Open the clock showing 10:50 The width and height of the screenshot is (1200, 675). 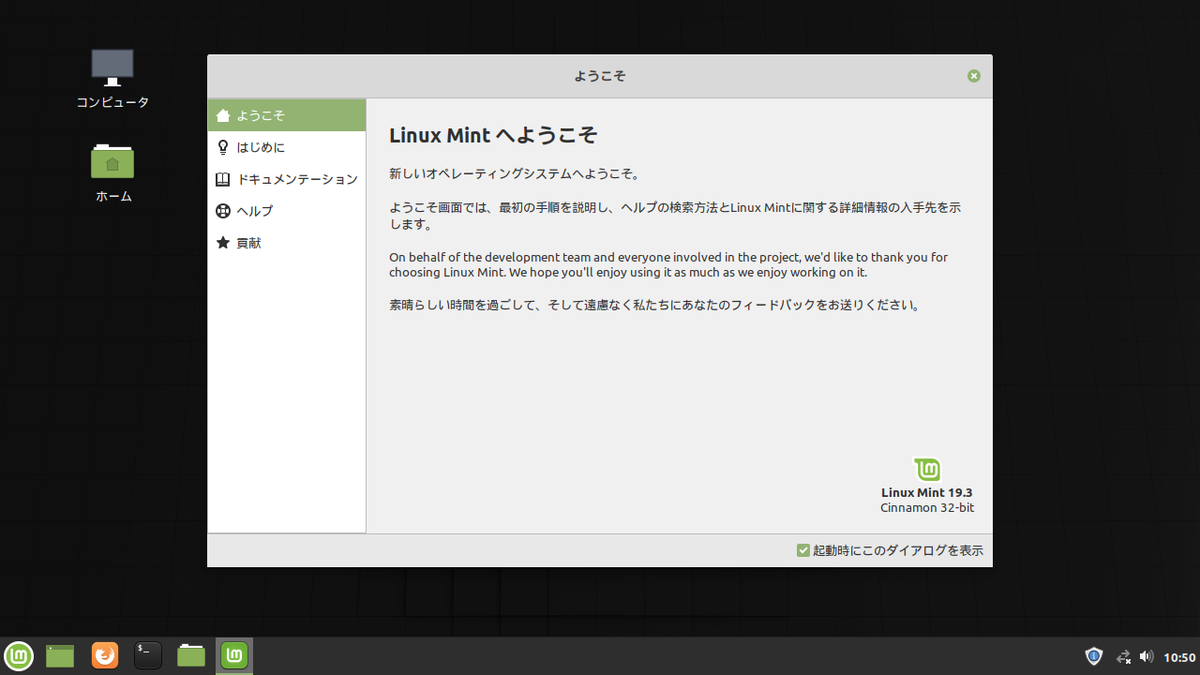(1180, 657)
